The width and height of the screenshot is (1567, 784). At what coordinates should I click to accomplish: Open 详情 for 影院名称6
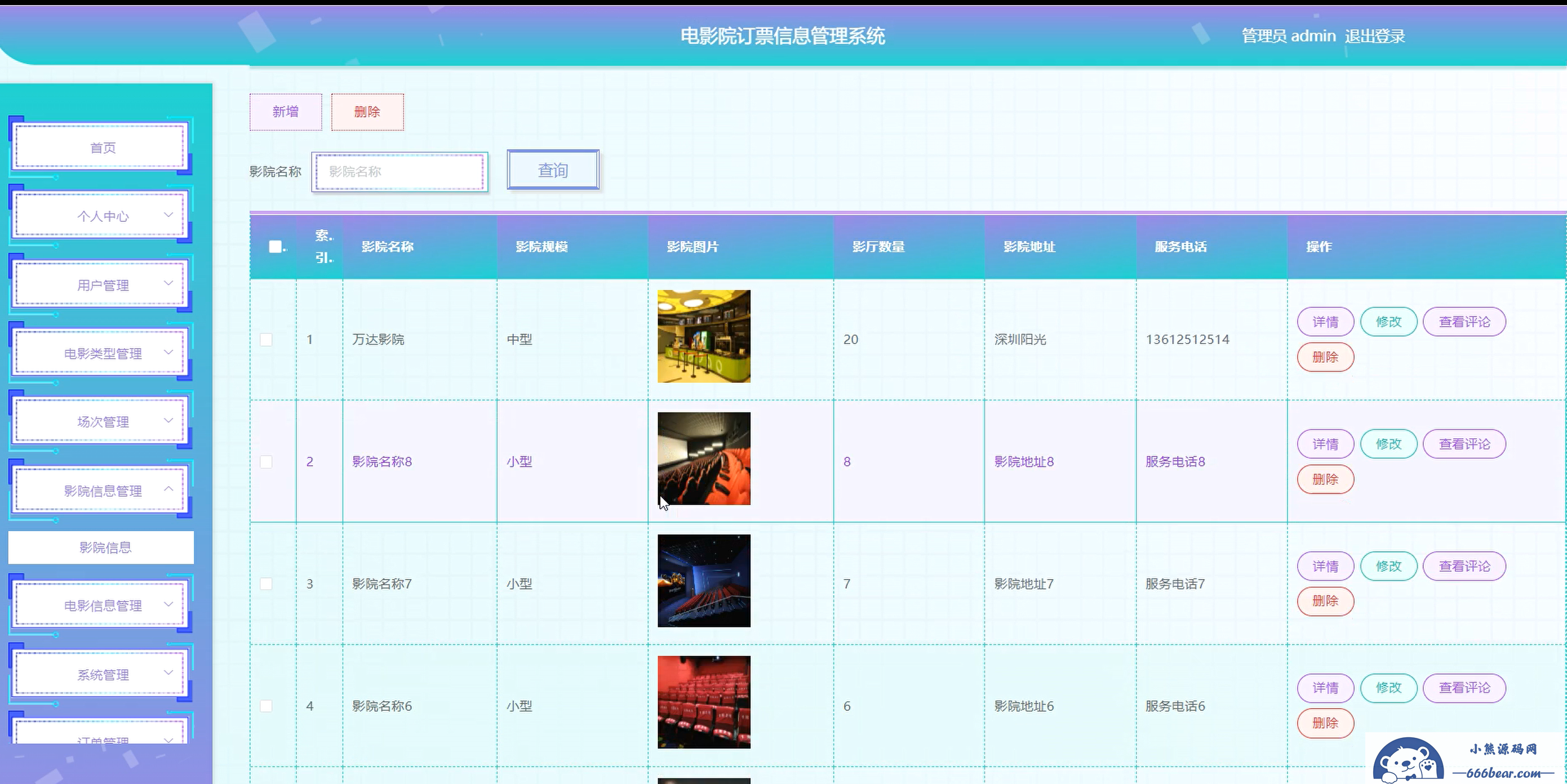(x=1325, y=688)
